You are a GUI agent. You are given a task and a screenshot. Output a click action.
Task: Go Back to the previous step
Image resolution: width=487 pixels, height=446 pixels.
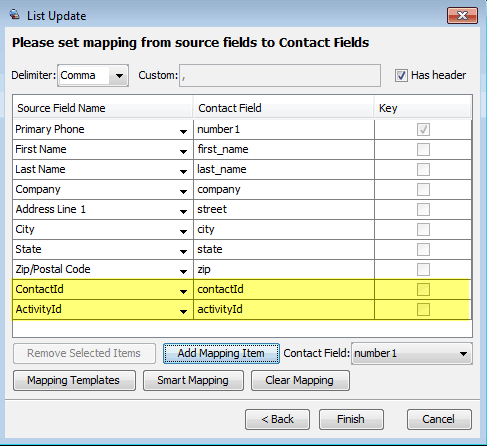click(x=277, y=419)
